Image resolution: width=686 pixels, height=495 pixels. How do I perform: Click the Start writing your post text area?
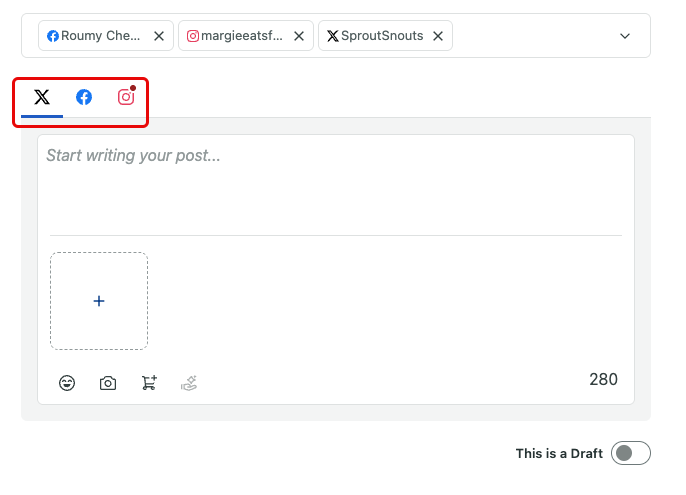(336, 186)
